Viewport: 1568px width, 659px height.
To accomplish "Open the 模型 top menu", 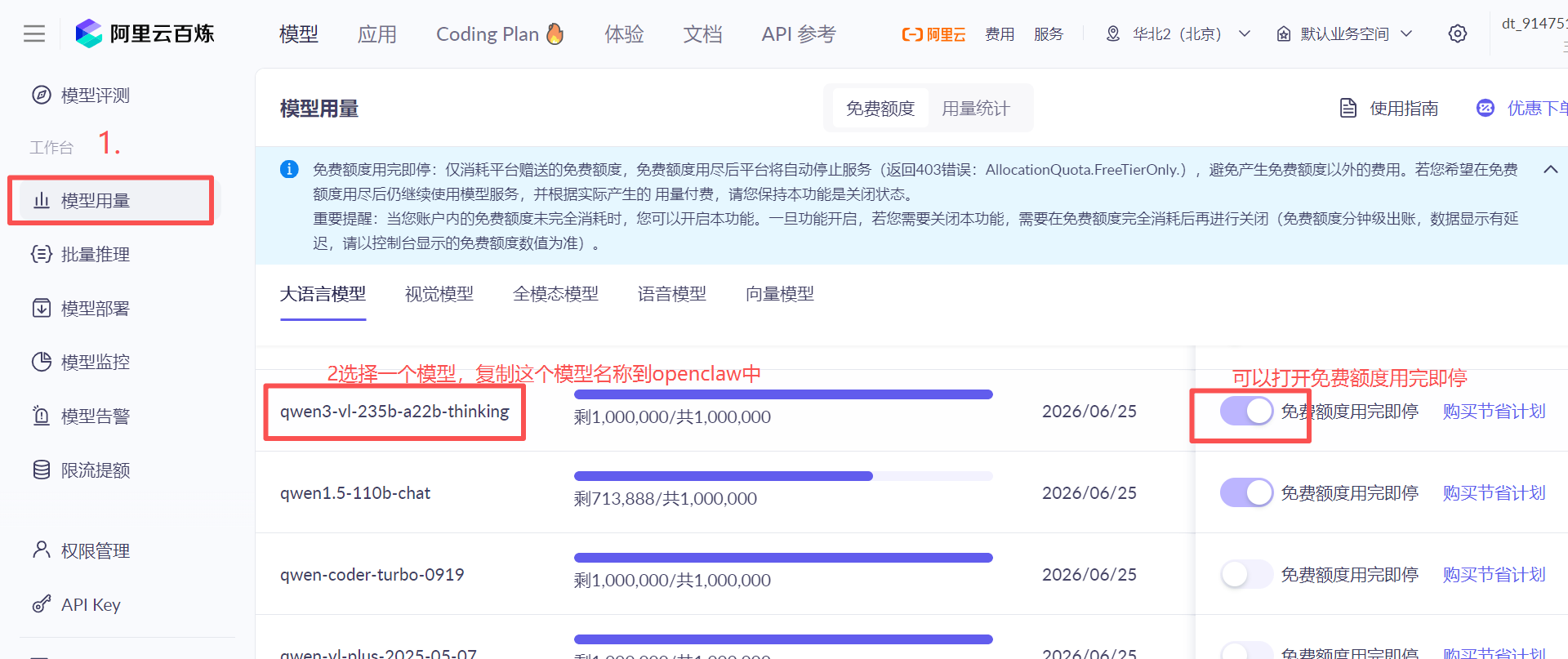I will pyautogui.click(x=299, y=34).
